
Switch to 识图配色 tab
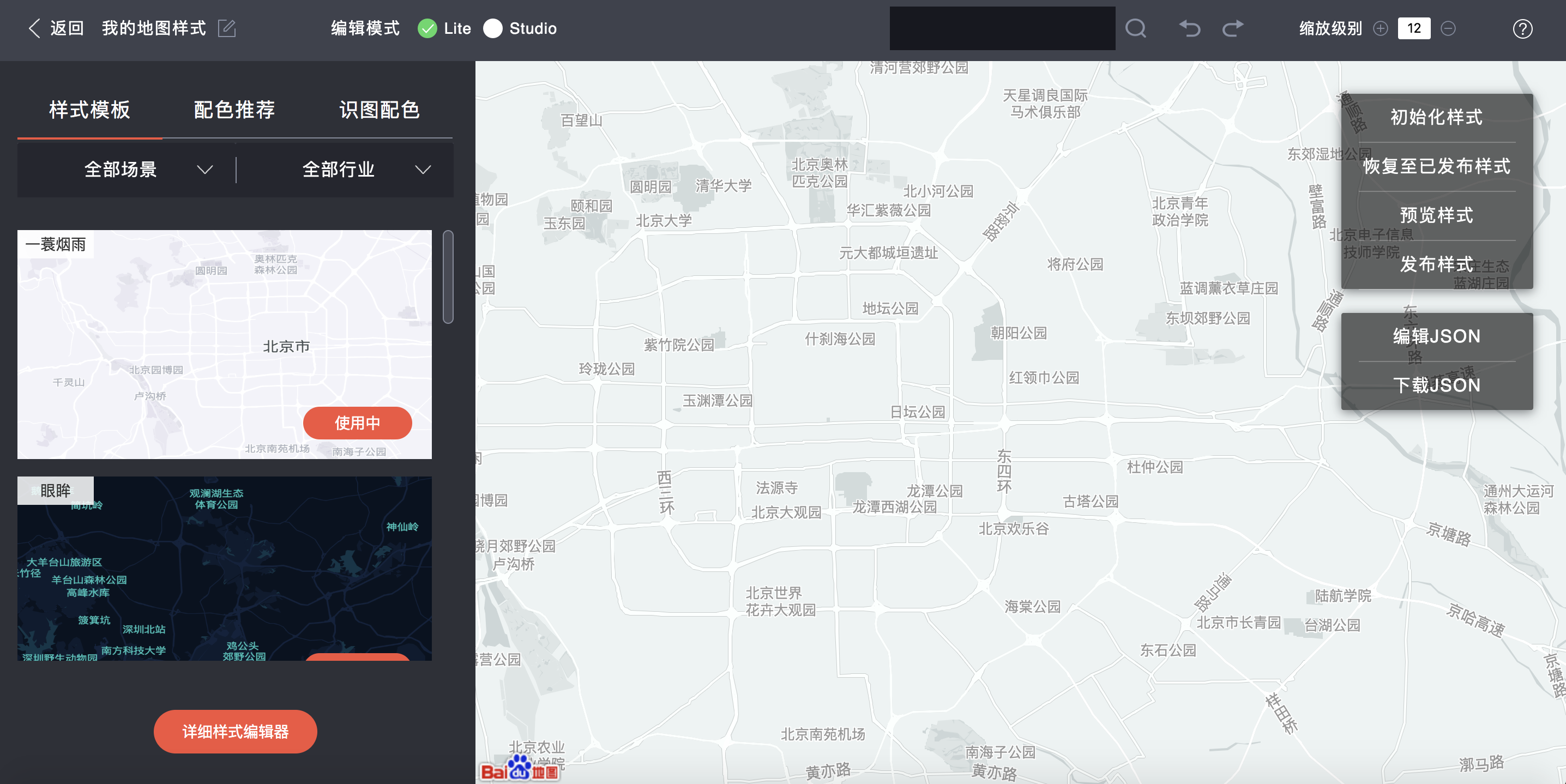[380, 110]
